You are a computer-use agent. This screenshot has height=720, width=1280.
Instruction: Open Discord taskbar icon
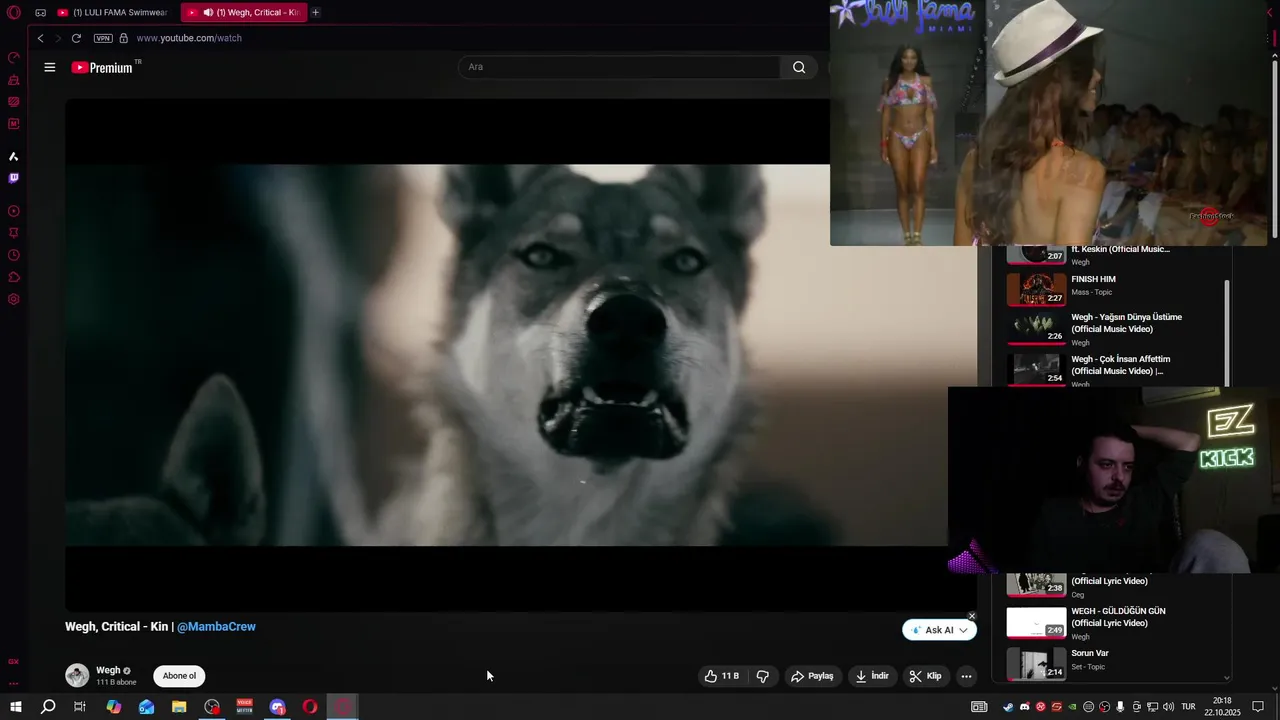[x=278, y=707]
